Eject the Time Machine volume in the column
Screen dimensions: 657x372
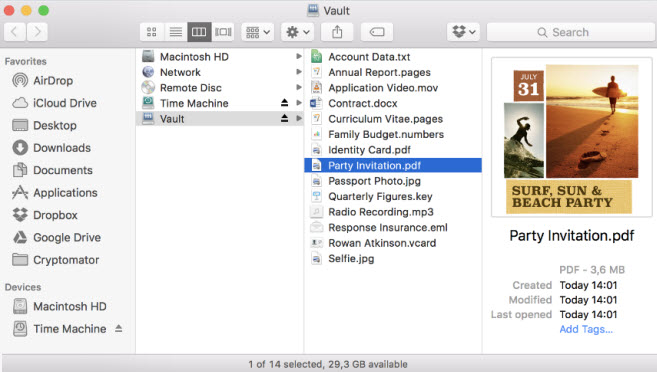point(285,103)
